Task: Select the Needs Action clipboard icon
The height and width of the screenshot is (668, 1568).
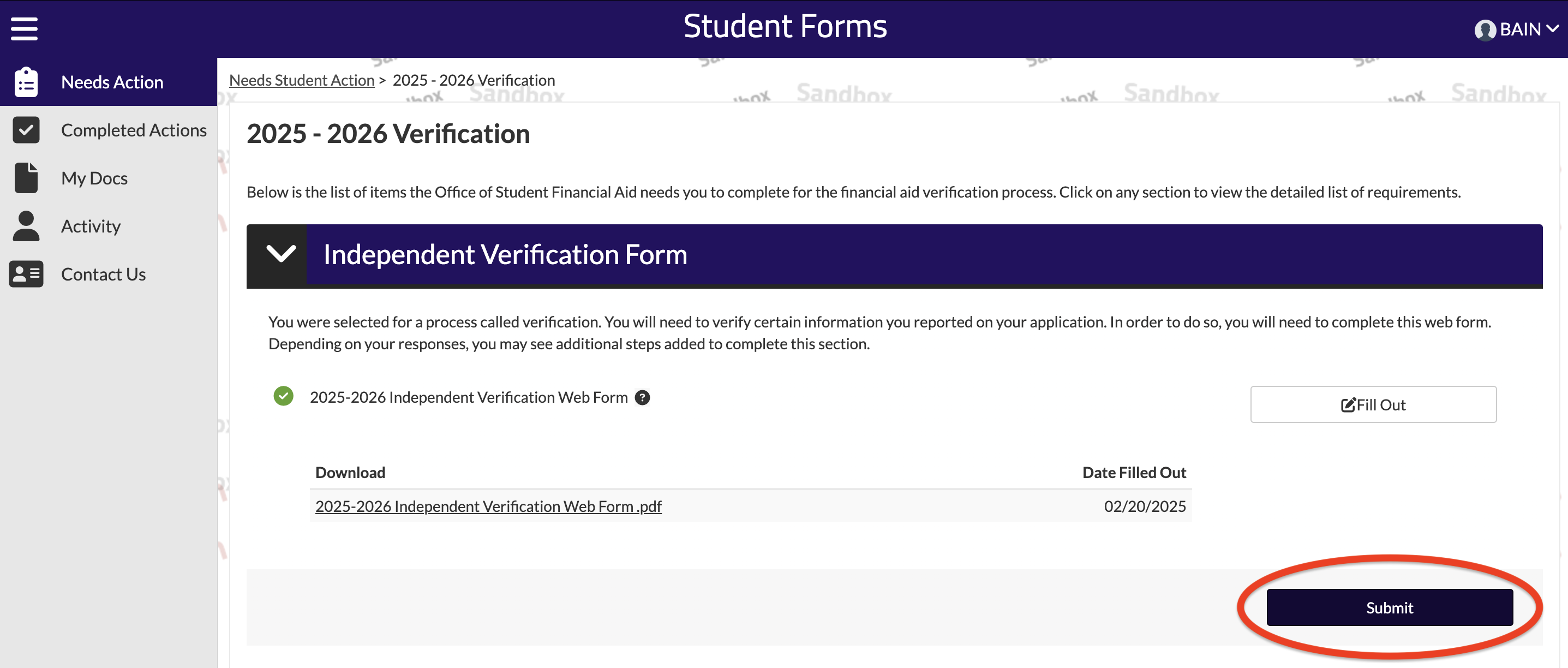Action: coord(26,81)
